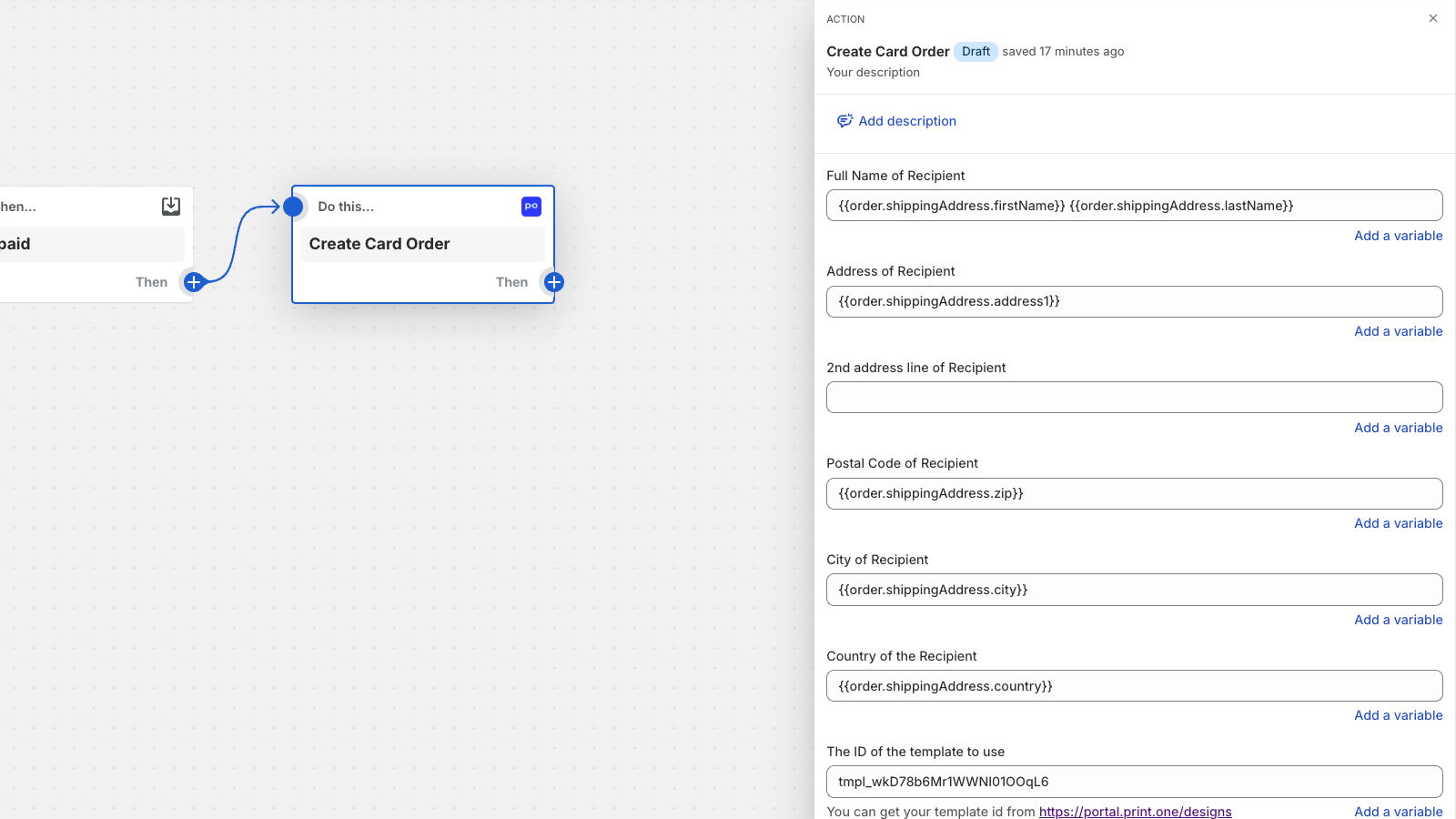1456x819 pixels.
Task: Add a variable to City of Recipient
Action: pyautogui.click(x=1398, y=620)
